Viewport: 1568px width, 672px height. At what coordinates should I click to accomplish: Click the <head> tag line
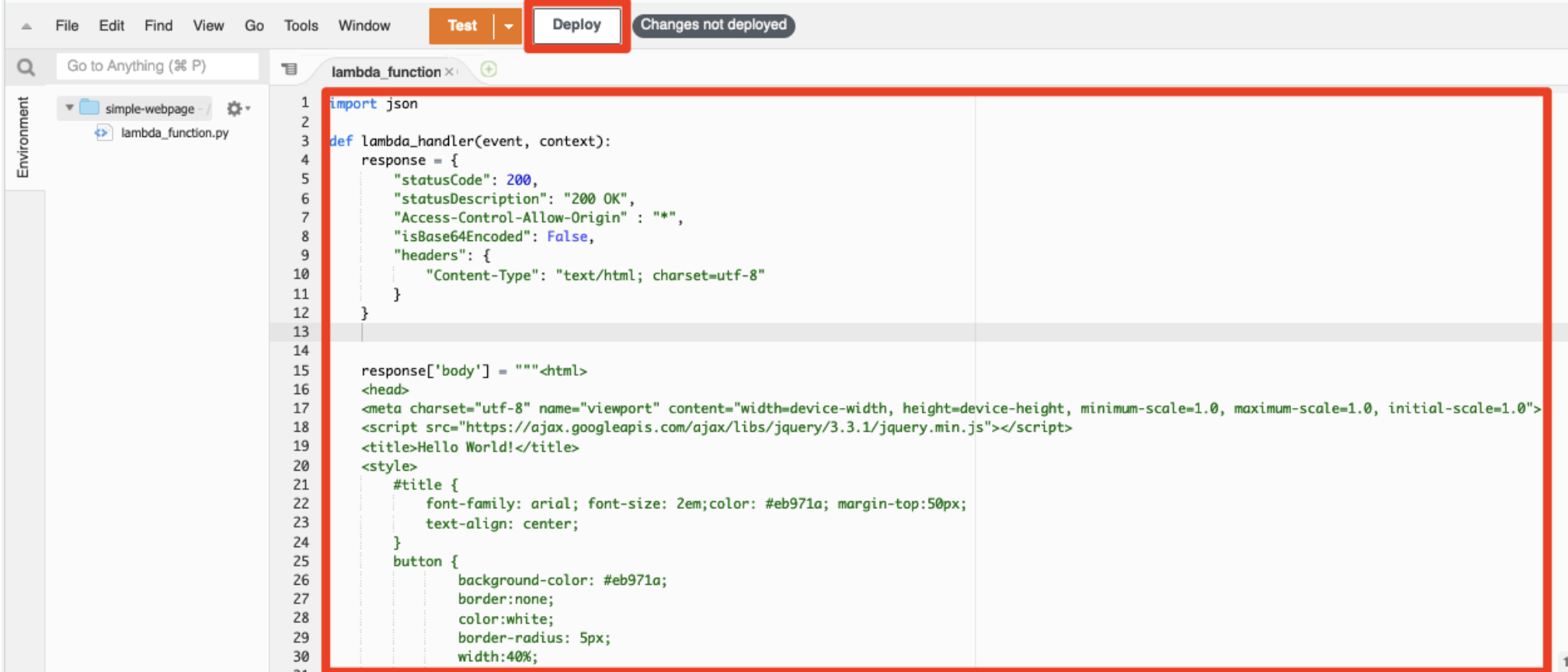pyautogui.click(x=385, y=390)
